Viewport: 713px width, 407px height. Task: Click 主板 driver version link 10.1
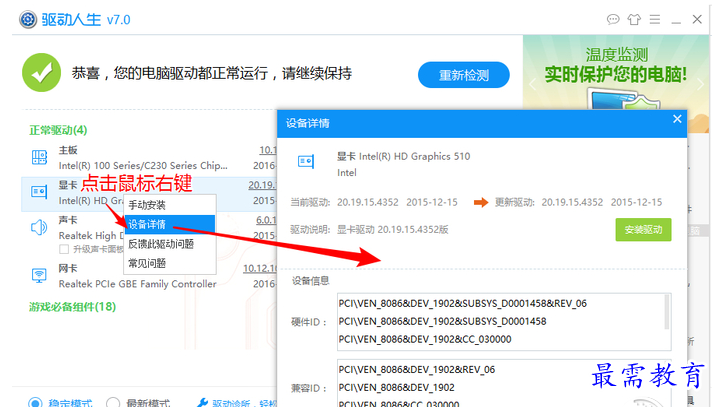(268, 150)
